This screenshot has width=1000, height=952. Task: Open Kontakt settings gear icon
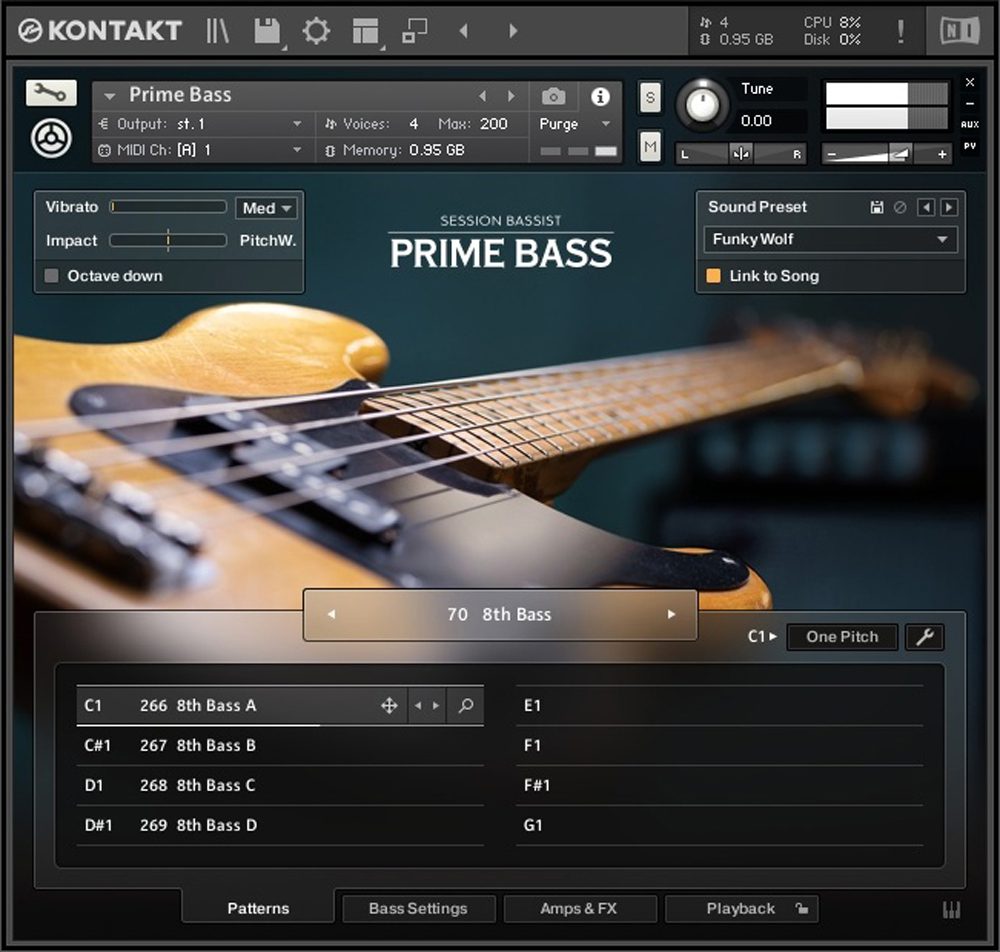tap(316, 31)
